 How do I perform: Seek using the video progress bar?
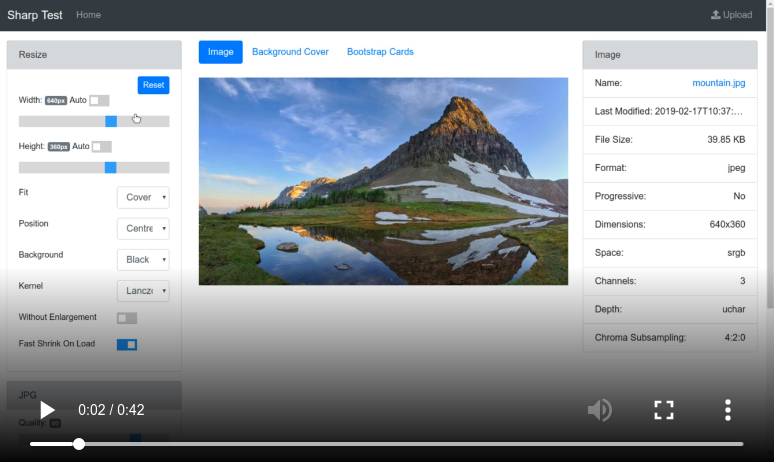click(x=387, y=444)
